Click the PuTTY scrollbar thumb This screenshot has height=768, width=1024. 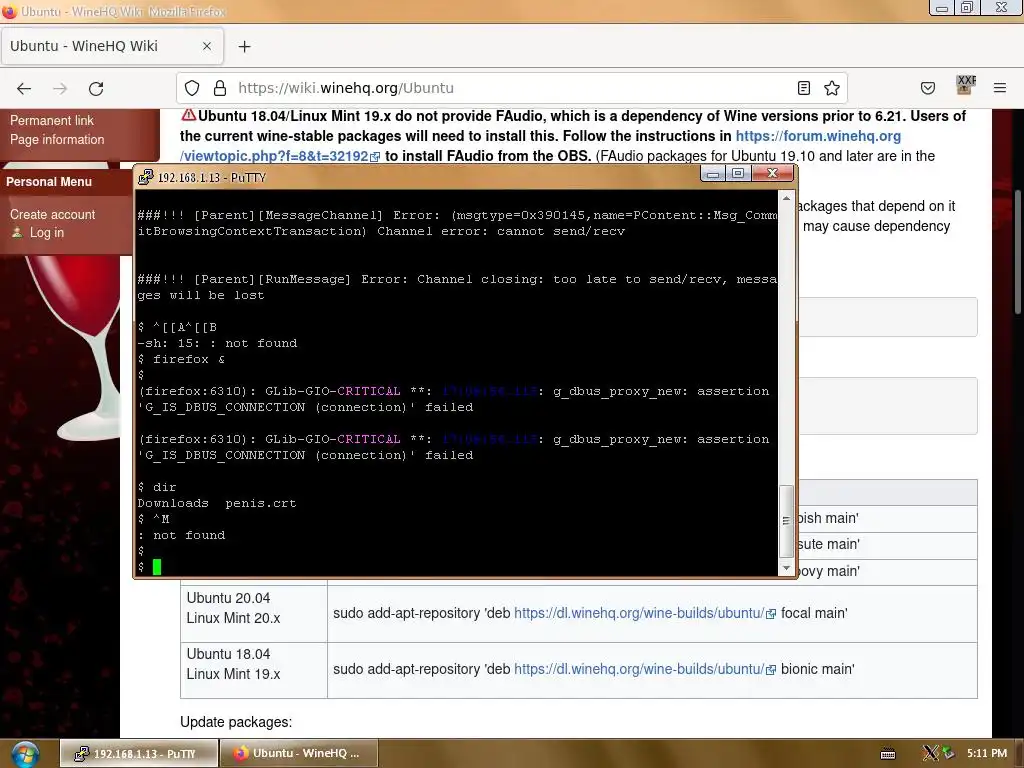(x=786, y=521)
